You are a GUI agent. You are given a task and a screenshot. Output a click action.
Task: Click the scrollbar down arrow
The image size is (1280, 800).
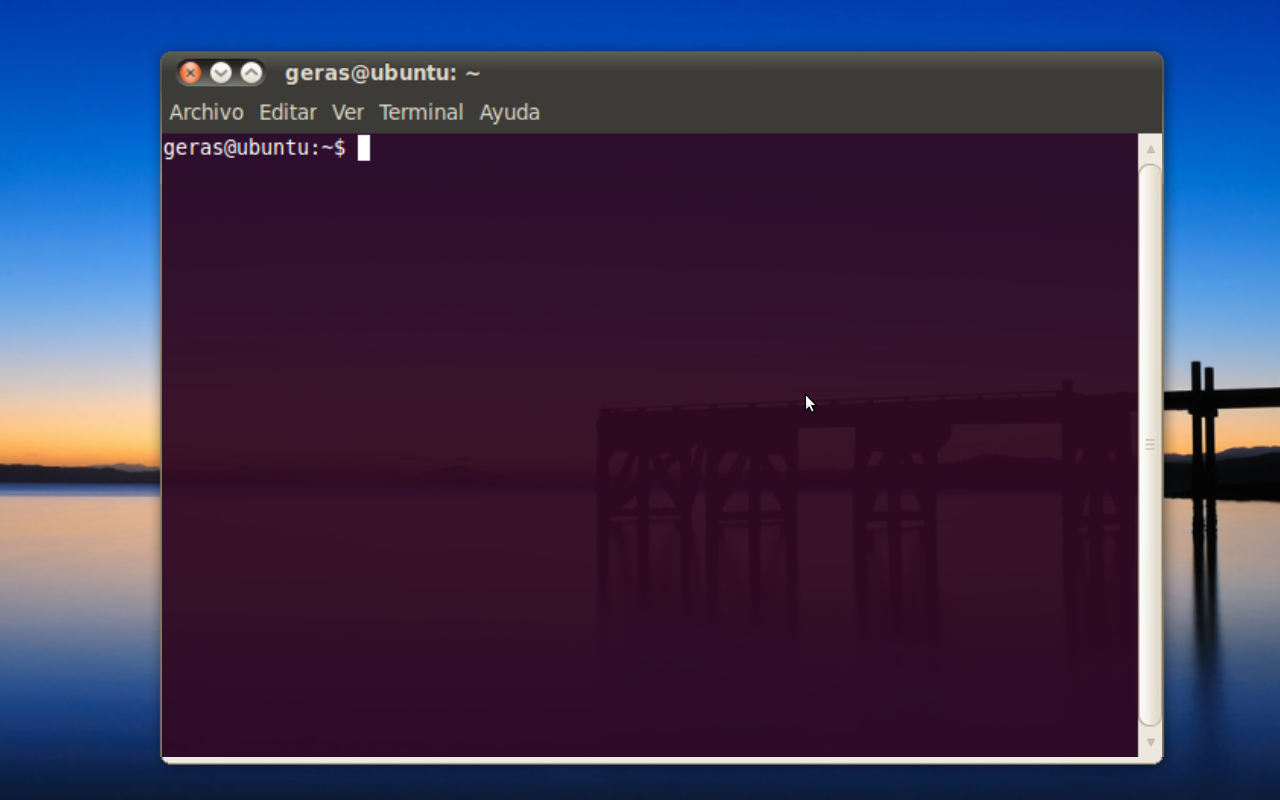point(1150,744)
